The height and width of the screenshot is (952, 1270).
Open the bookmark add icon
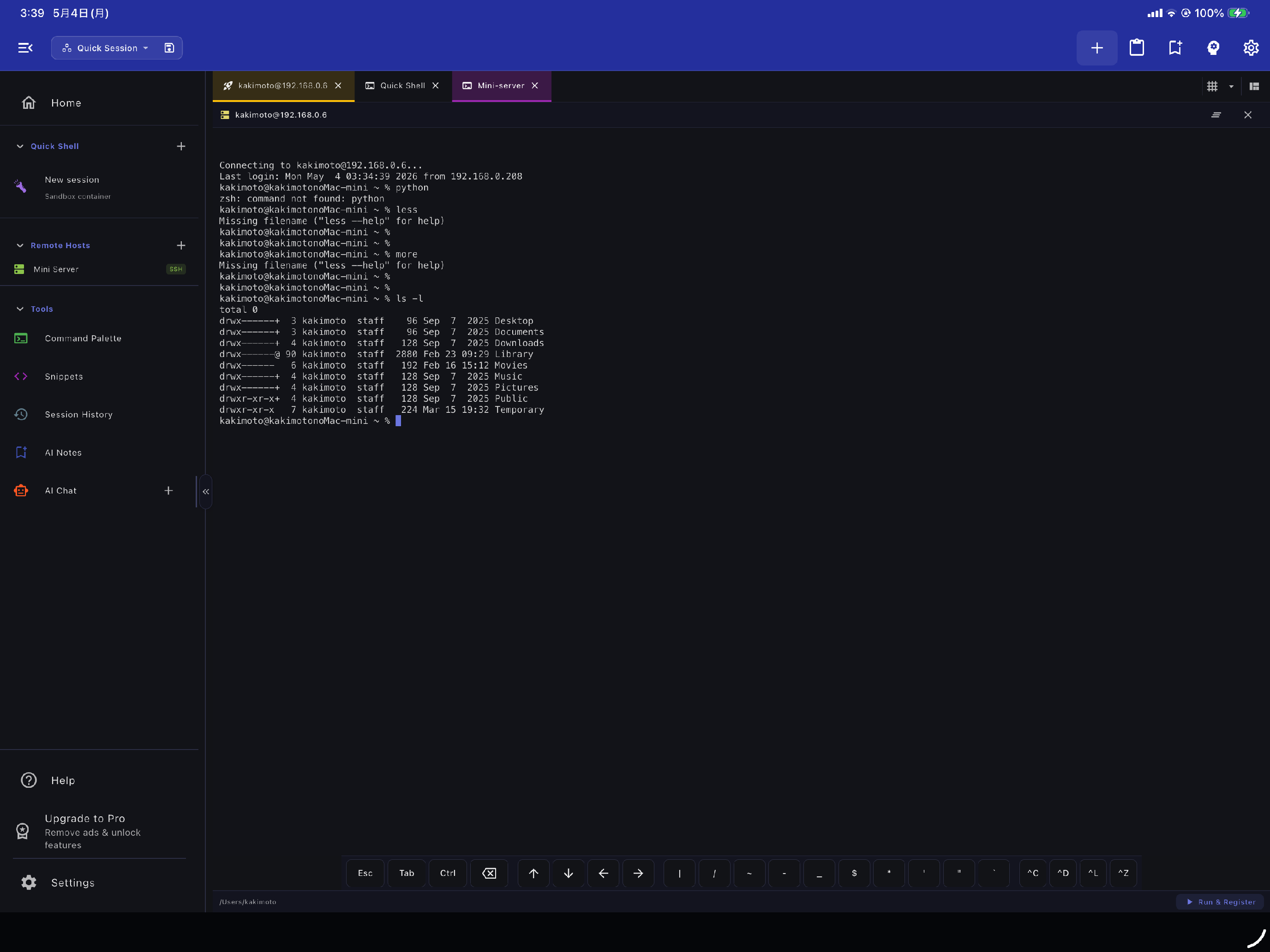[x=1175, y=48]
